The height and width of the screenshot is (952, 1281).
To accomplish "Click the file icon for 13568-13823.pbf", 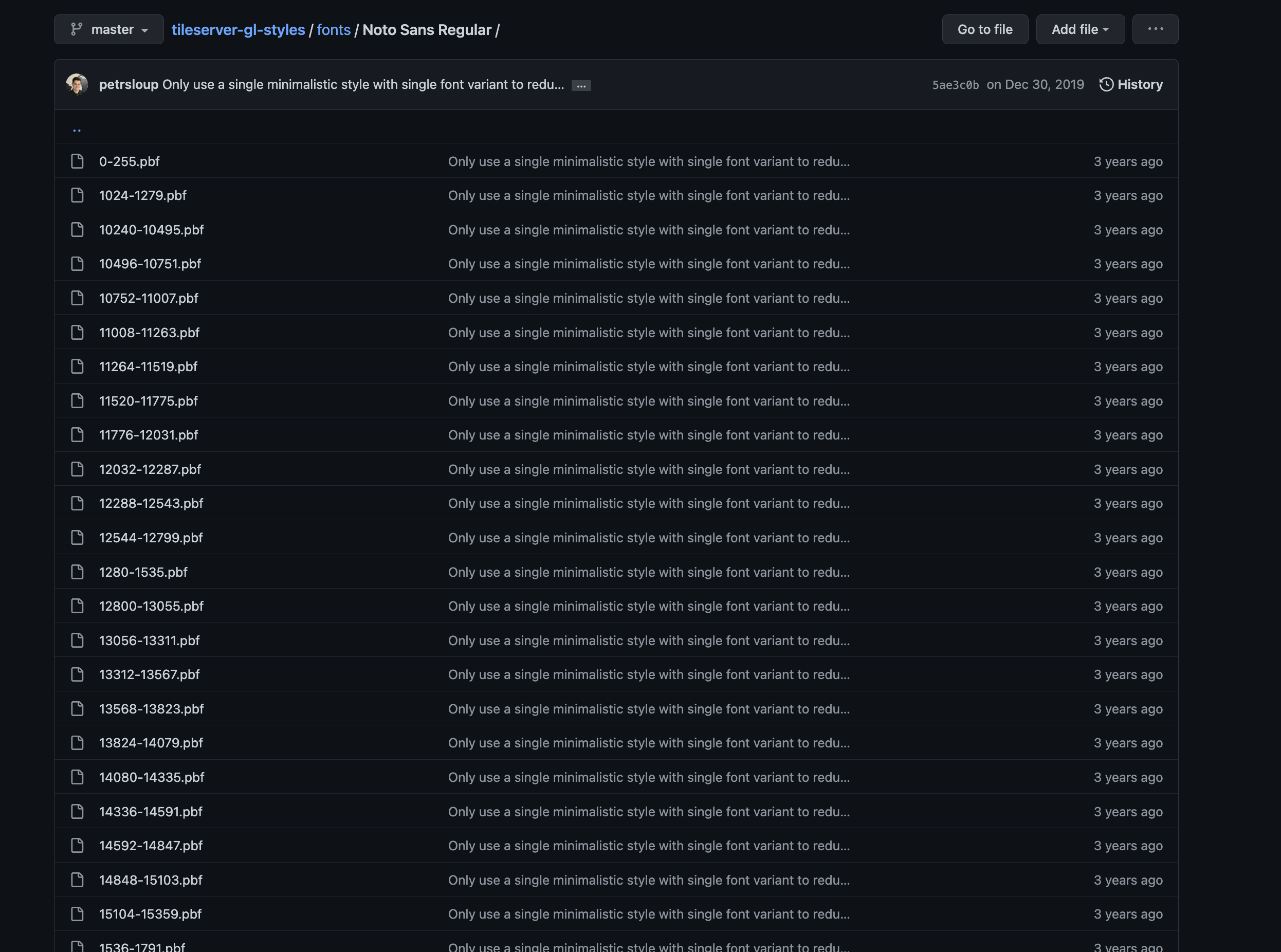I will click(x=77, y=709).
